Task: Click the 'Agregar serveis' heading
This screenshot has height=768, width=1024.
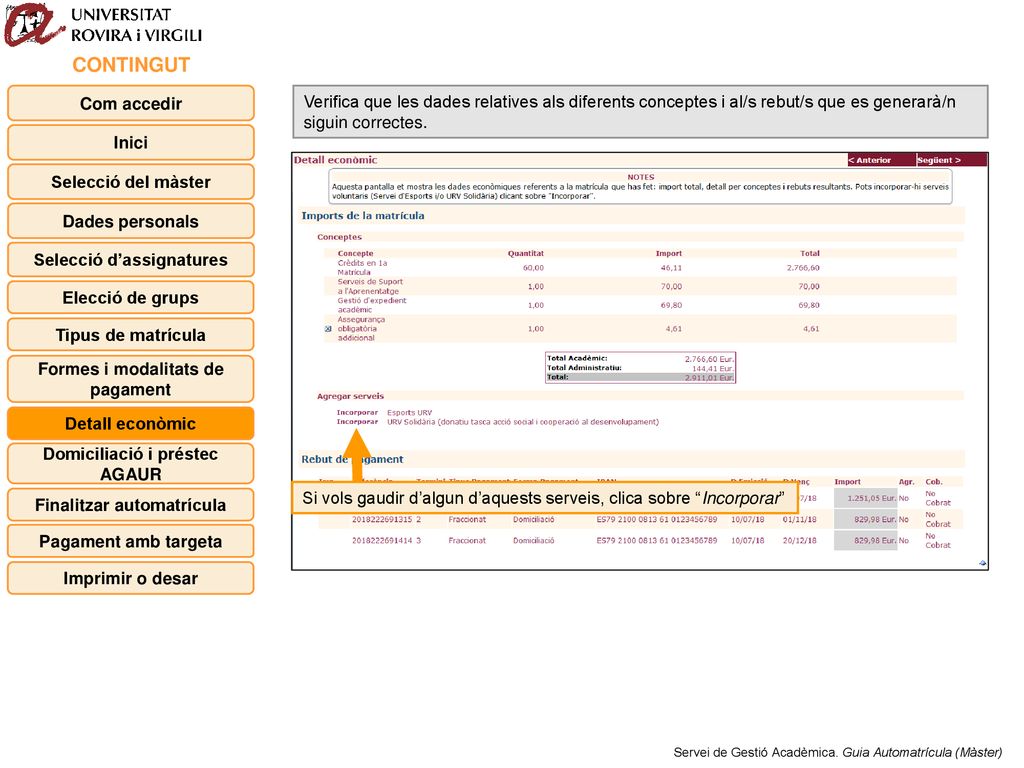Action: [351, 396]
